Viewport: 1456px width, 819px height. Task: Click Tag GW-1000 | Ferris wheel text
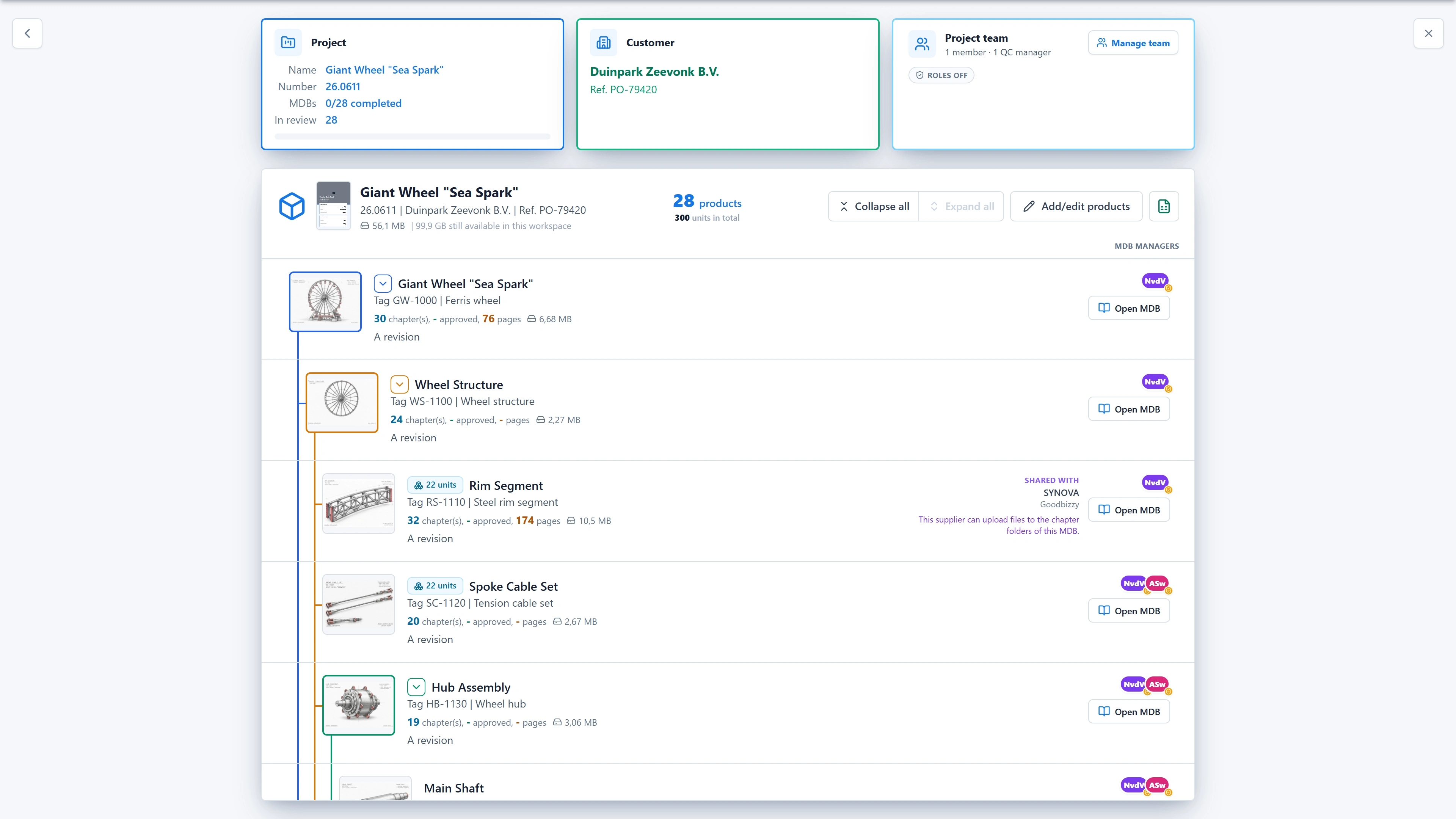coord(437,301)
